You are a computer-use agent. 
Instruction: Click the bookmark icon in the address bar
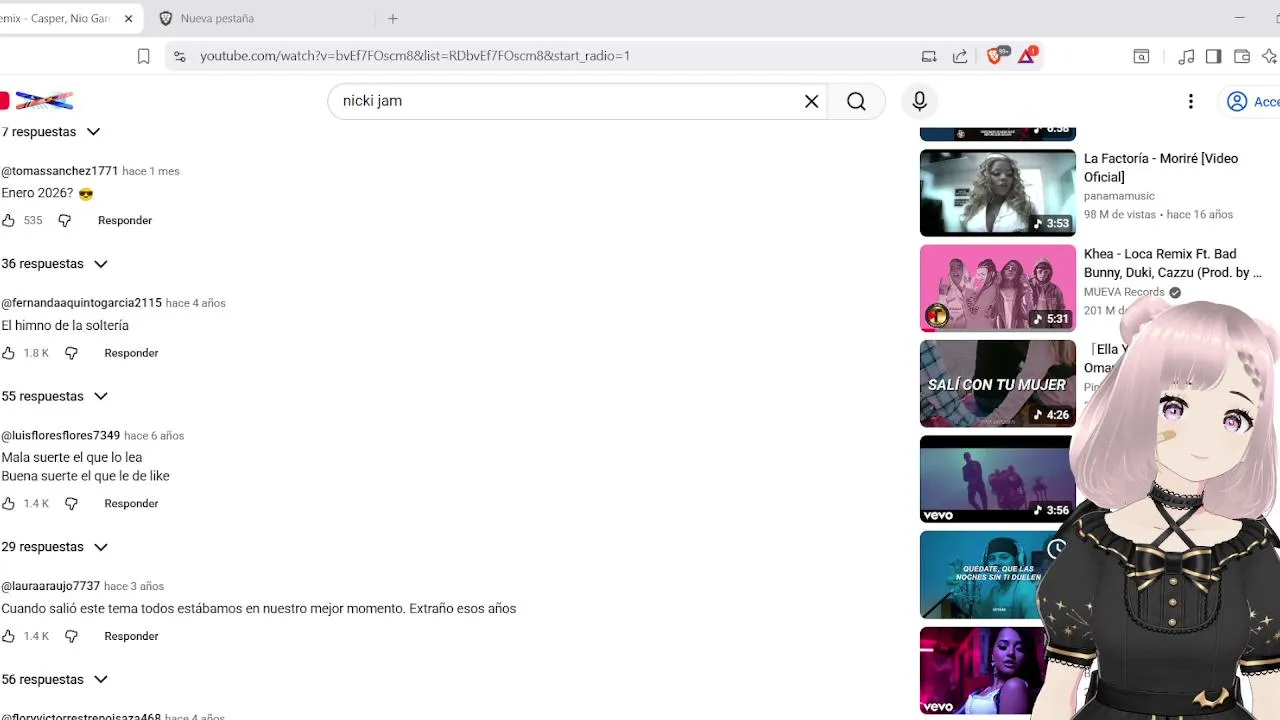[x=143, y=56]
